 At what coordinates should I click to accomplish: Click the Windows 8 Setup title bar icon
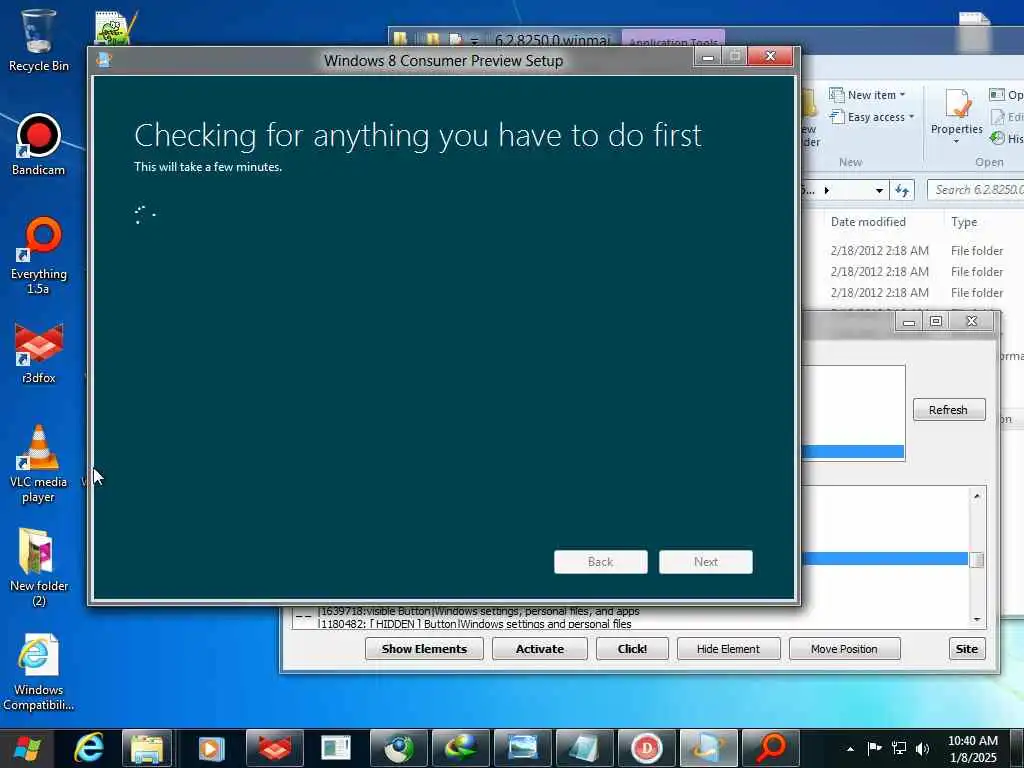tap(104, 60)
